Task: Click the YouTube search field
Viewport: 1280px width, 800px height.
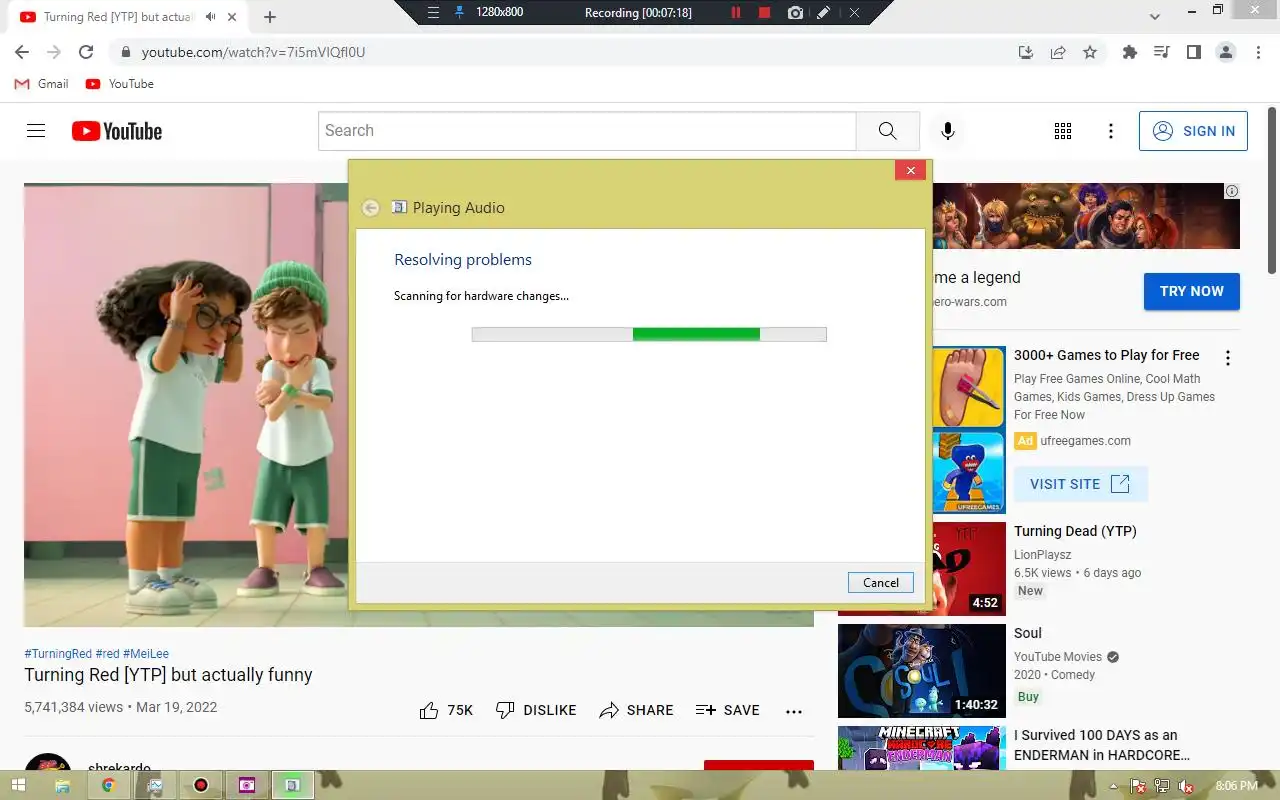Action: [x=587, y=131]
